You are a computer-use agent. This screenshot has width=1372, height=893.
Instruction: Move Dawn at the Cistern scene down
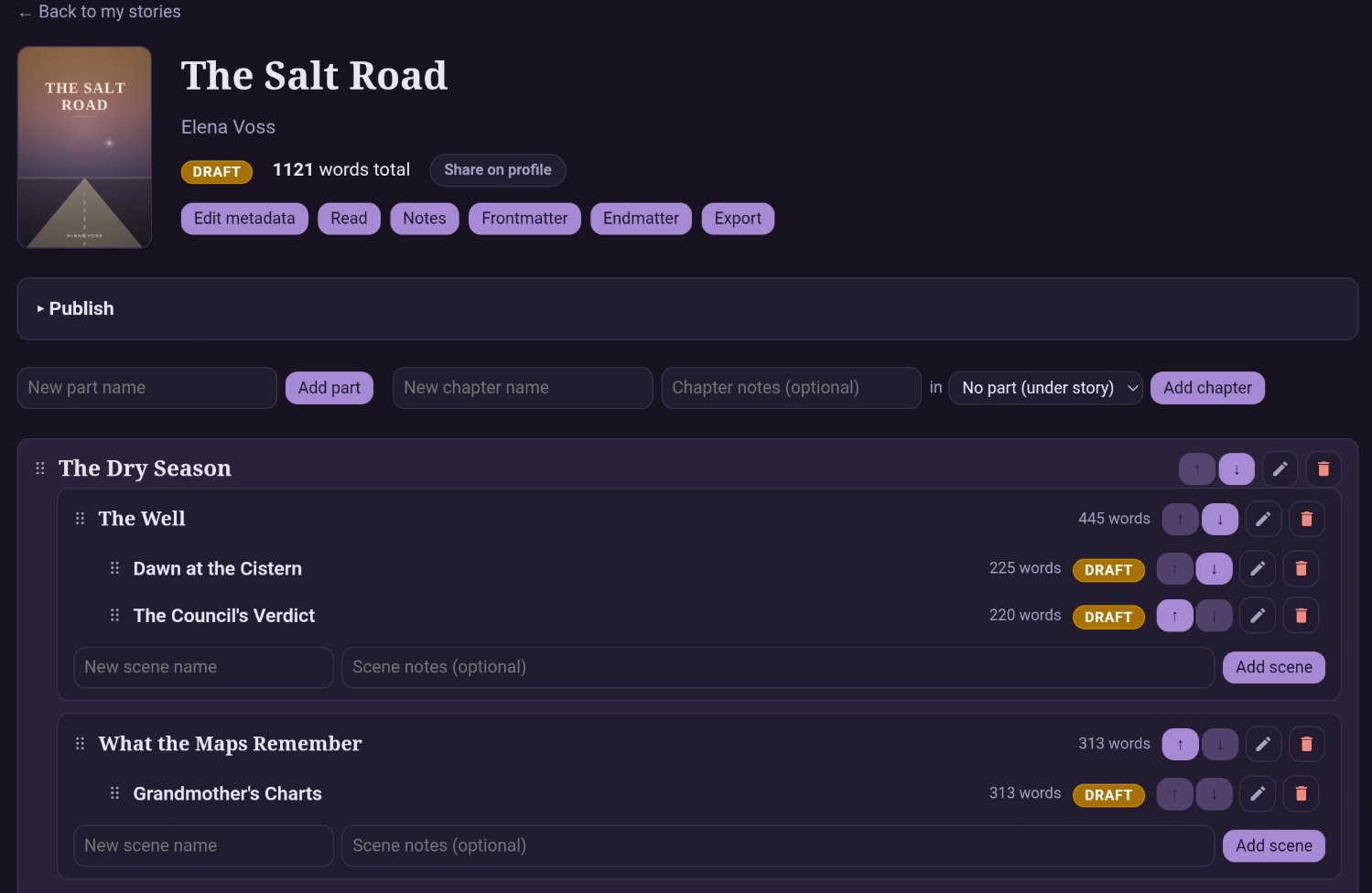(x=1214, y=568)
